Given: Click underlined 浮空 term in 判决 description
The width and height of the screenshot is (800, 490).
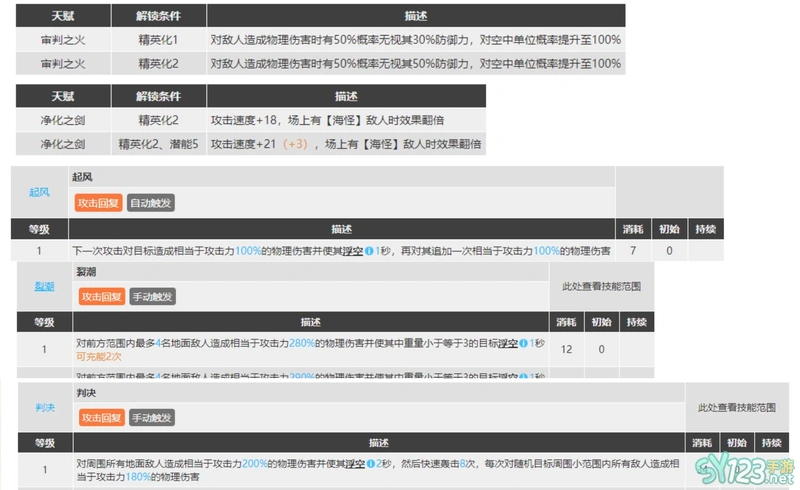Looking at the screenshot, I should pyautogui.click(x=355, y=464).
